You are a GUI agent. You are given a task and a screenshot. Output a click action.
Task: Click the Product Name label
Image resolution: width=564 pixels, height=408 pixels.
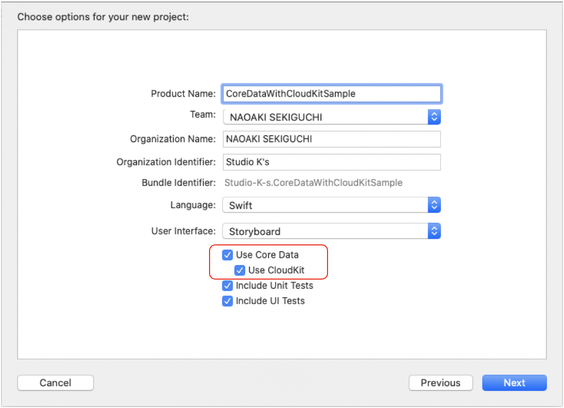click(183, 94)
